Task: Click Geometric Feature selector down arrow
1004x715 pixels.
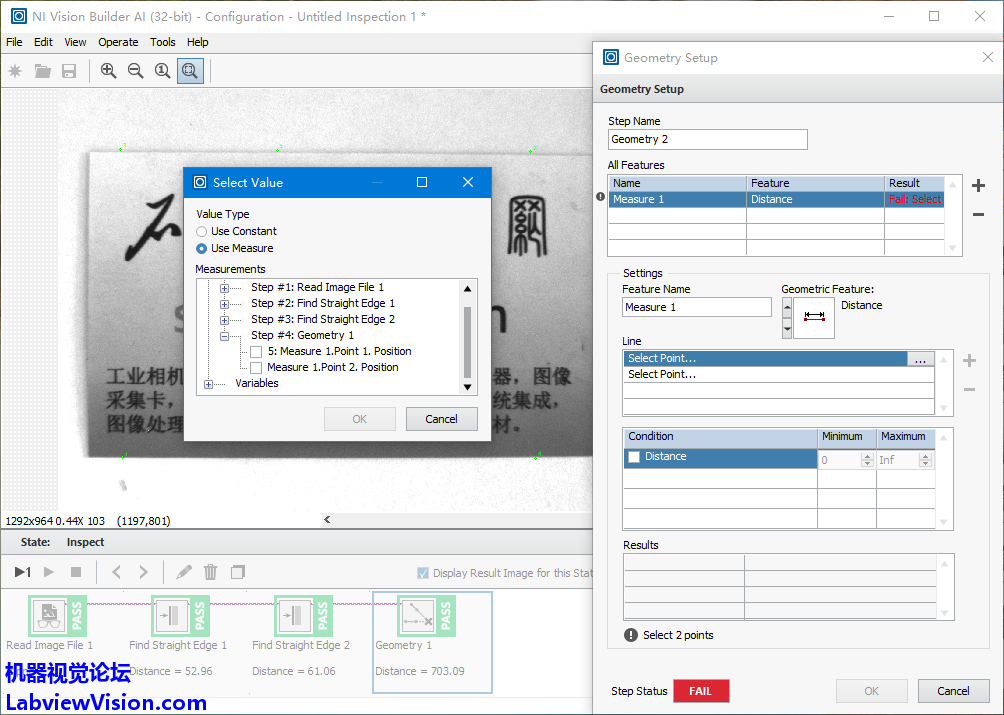Action: coord(787,328)
